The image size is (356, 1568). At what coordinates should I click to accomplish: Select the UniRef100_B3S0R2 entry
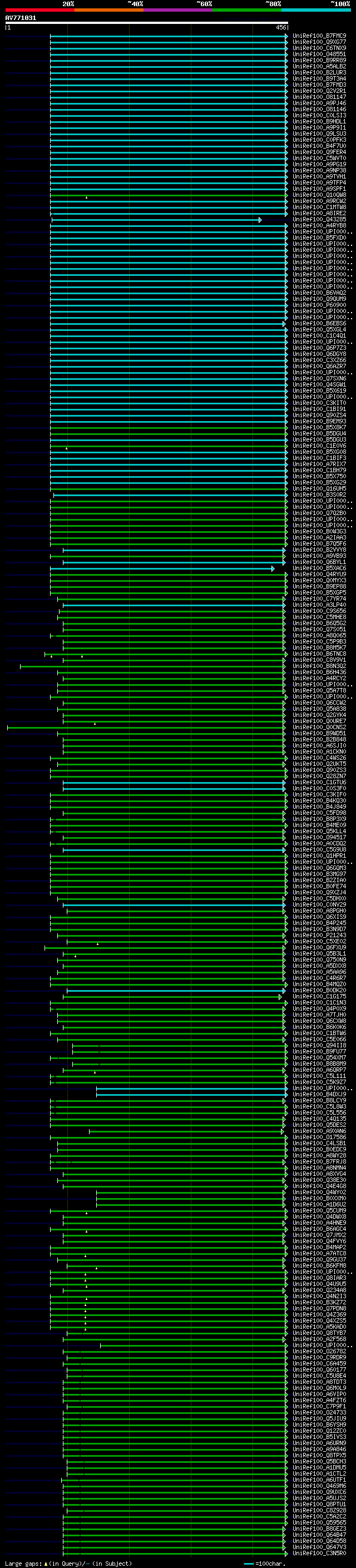(319, 494)
